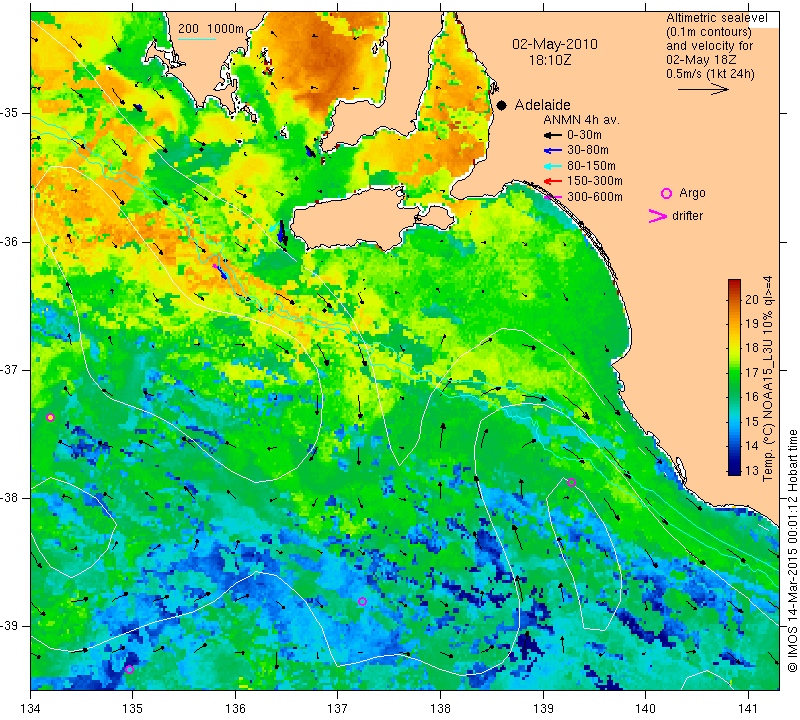Click the longitude axis label 137
Viewport: 800px width, 720px height.
(x=337, y=709)
